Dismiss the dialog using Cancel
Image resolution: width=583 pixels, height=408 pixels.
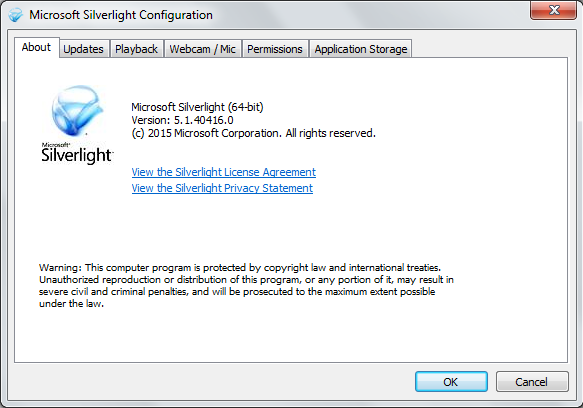coord(532,382)
